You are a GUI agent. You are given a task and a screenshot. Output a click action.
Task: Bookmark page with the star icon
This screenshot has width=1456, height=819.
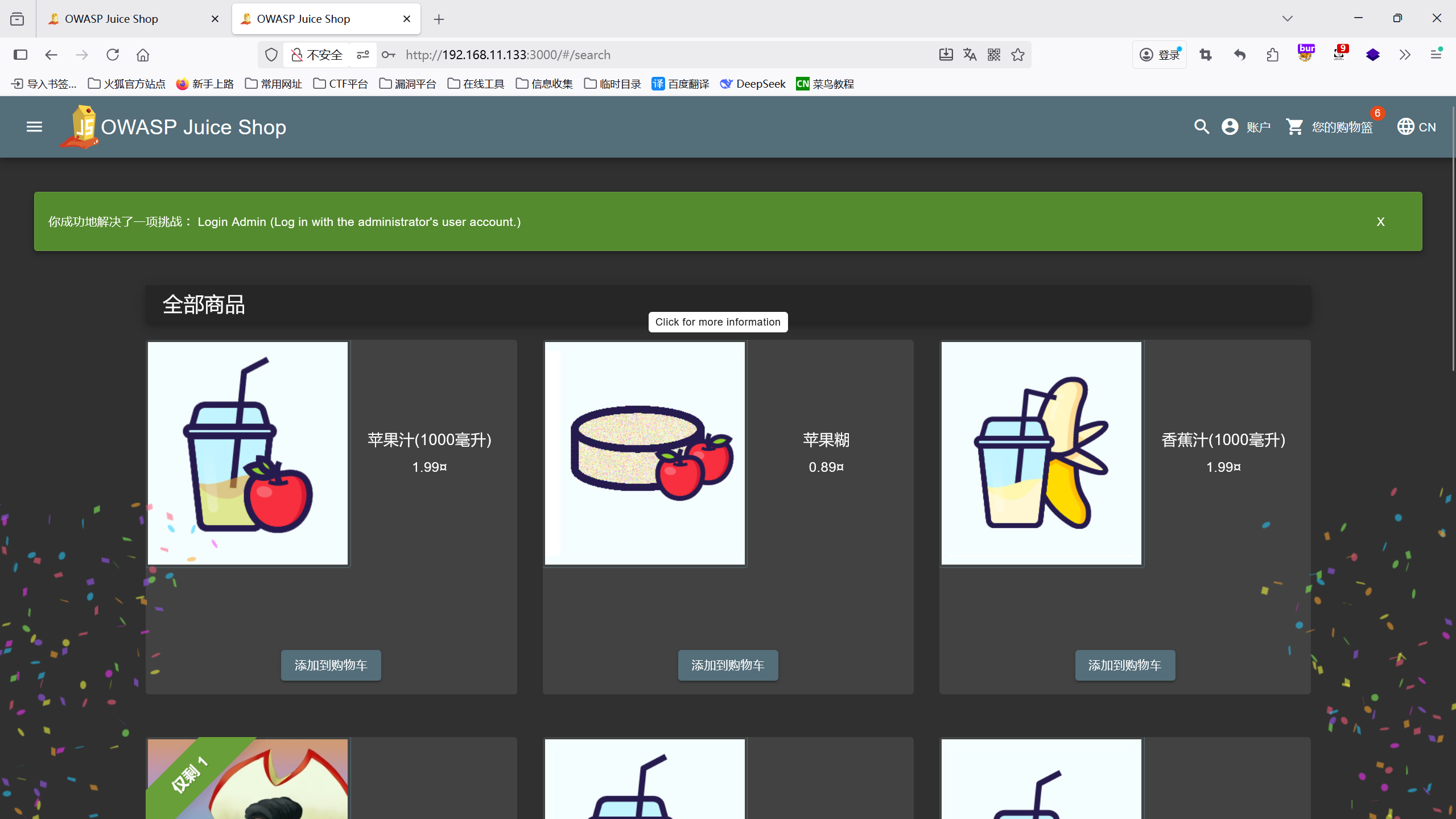tap(1017, 55)
